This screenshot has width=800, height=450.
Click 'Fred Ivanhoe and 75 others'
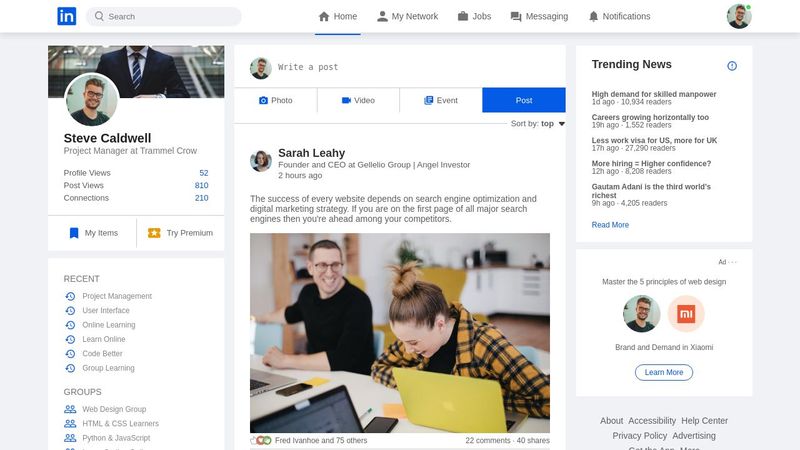pyautogui.click(x=321, y=440)
